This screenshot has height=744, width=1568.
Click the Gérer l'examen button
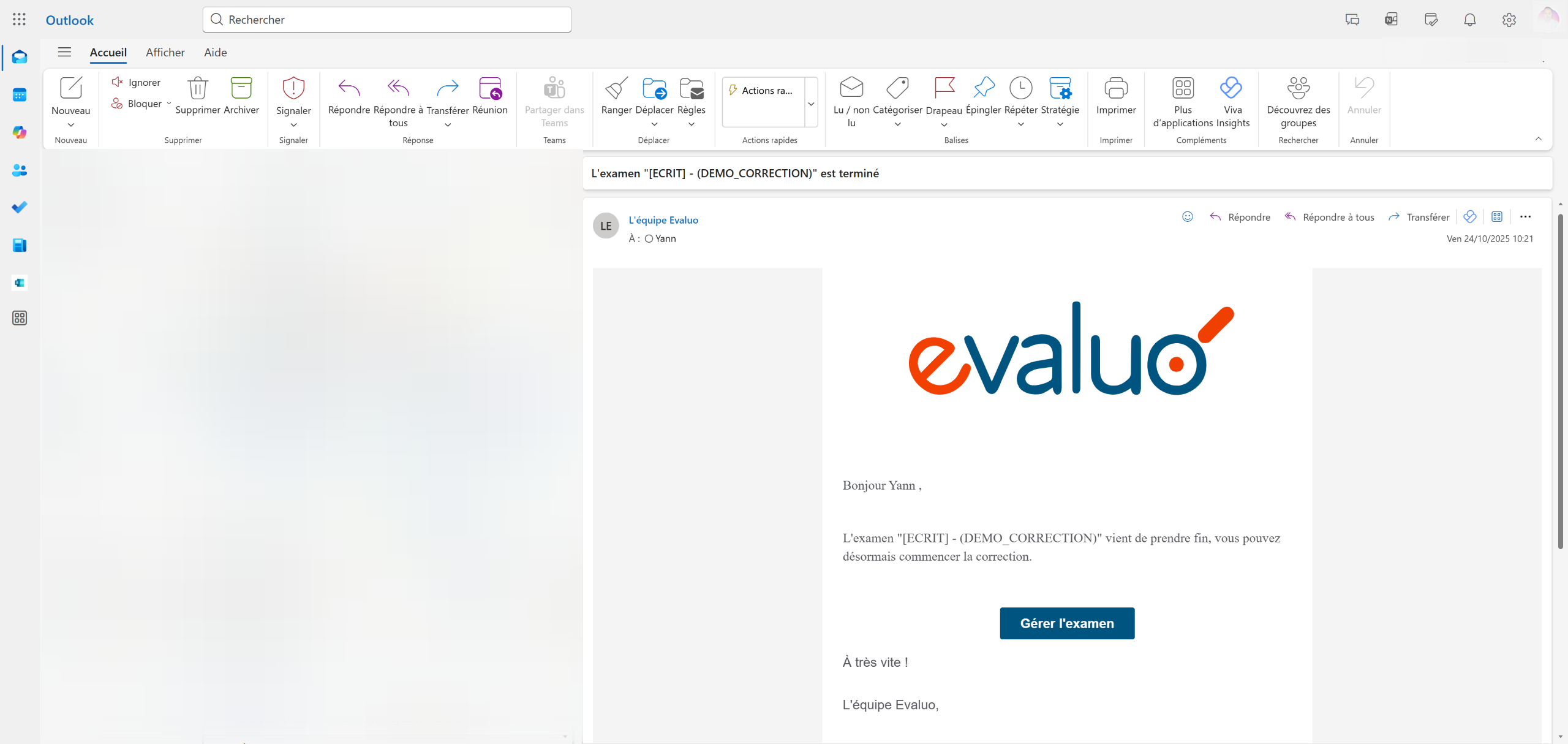[x=1066, y=623]
